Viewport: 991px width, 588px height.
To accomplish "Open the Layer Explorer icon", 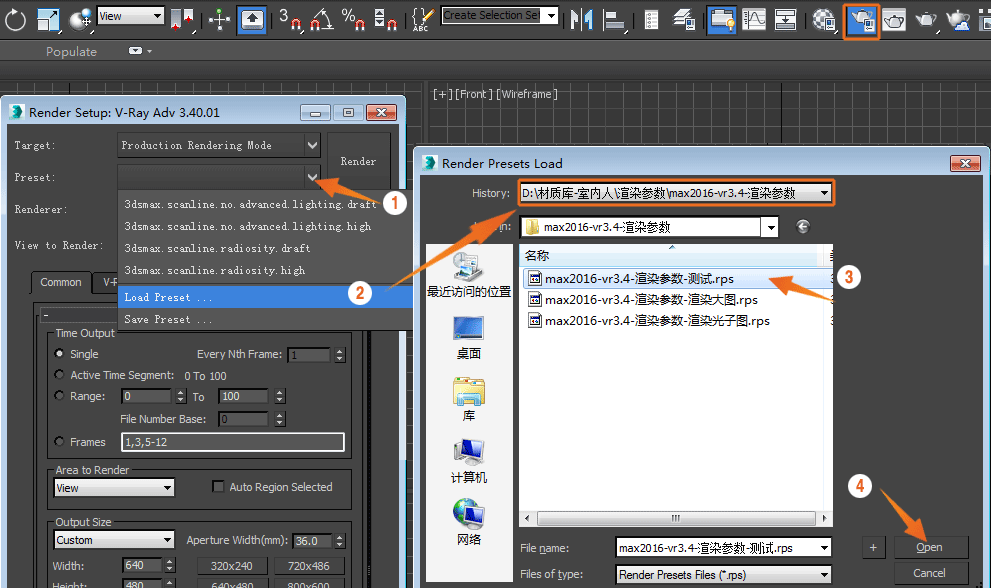I will tap(684, 20).
